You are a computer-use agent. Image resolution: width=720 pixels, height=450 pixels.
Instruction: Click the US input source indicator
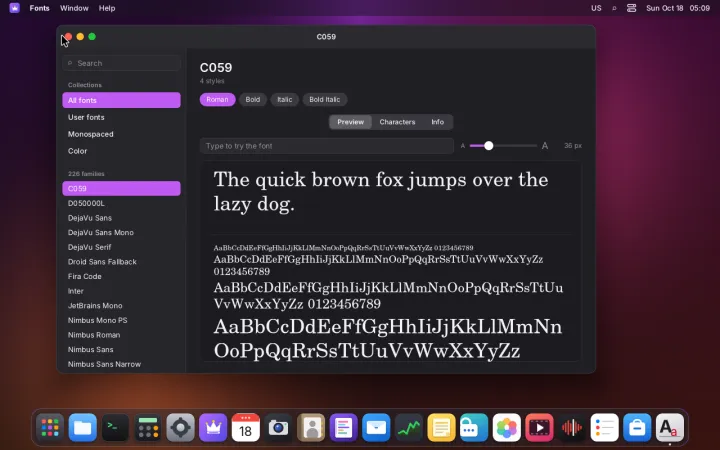click(596, 8)
